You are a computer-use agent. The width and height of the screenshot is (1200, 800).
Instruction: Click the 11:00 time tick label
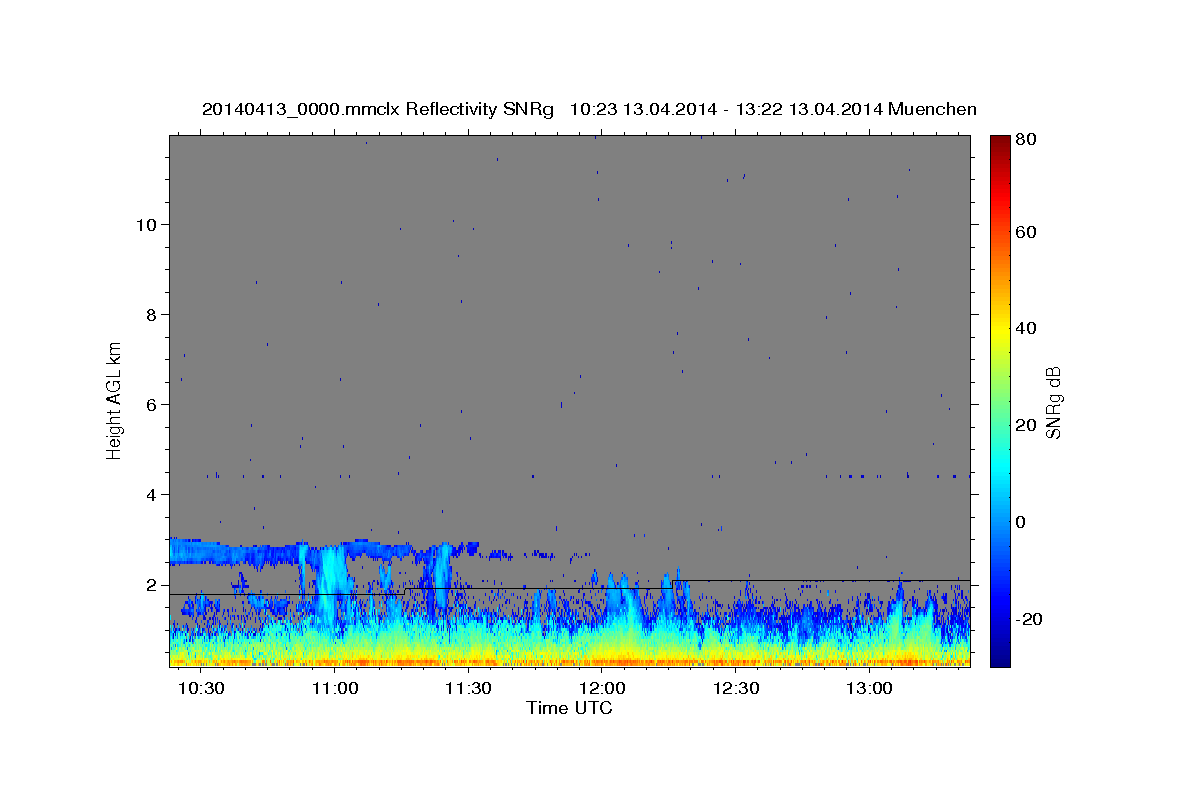pyautogui.click(x=335, y=689)
